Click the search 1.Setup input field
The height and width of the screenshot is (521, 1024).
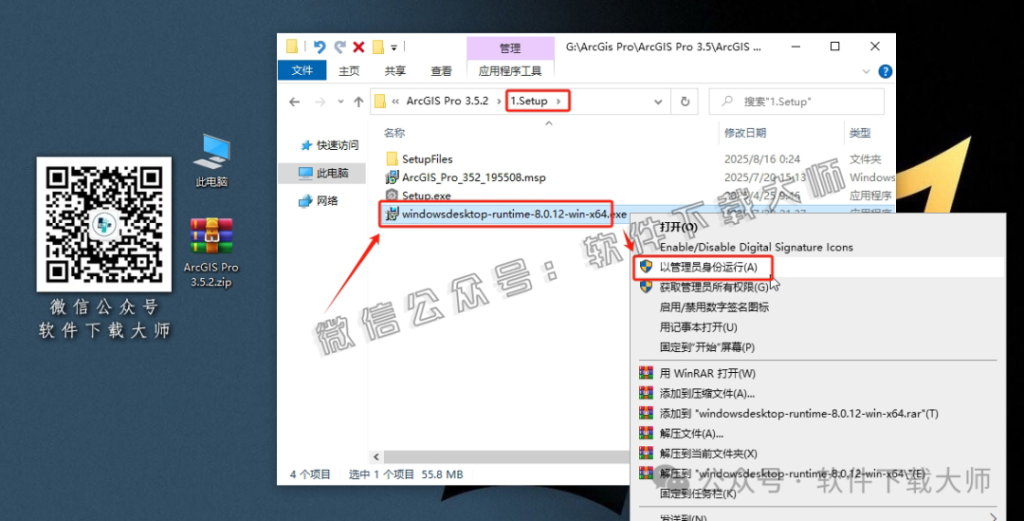[x=797, y=101]
